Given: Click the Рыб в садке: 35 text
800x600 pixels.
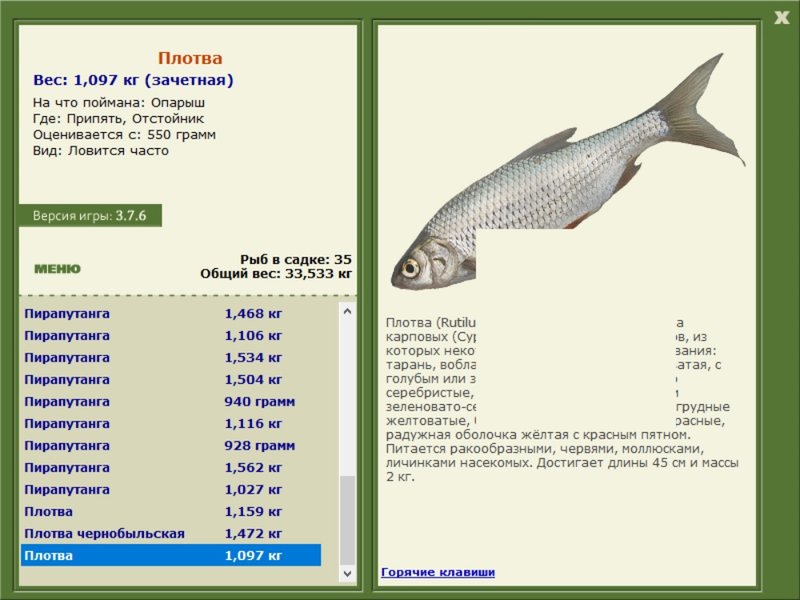Looking at the screenshot, I should (296, 259).
